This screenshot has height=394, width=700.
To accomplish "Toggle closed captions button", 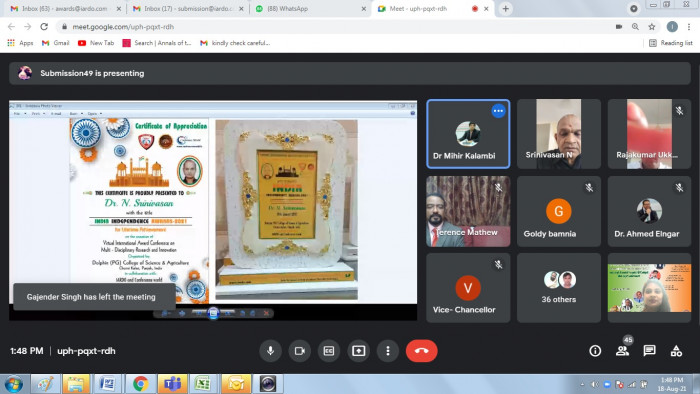I will [x=329, y=351].
